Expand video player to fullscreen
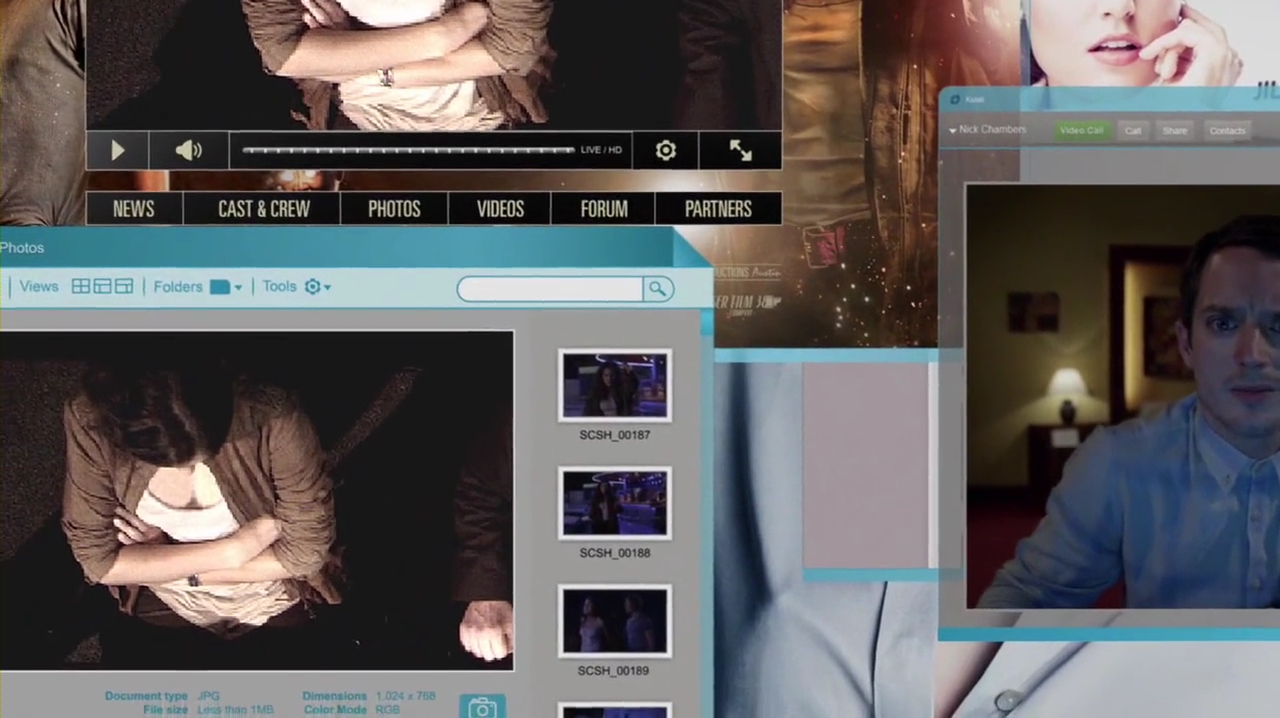The height and width of the screenshot is (718, 1280). coord(740,151)
